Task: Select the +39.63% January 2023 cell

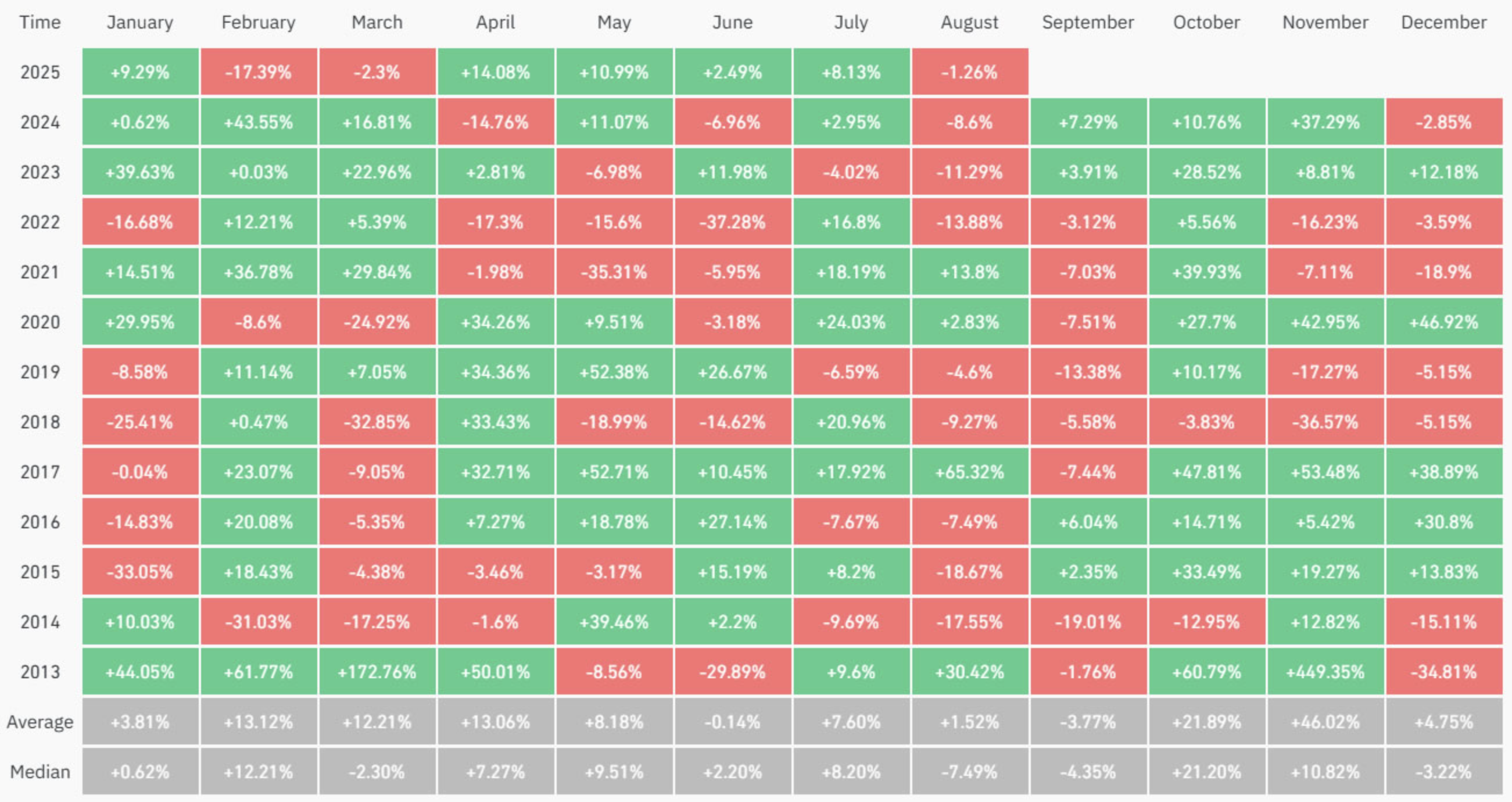Action: point(139,172)
